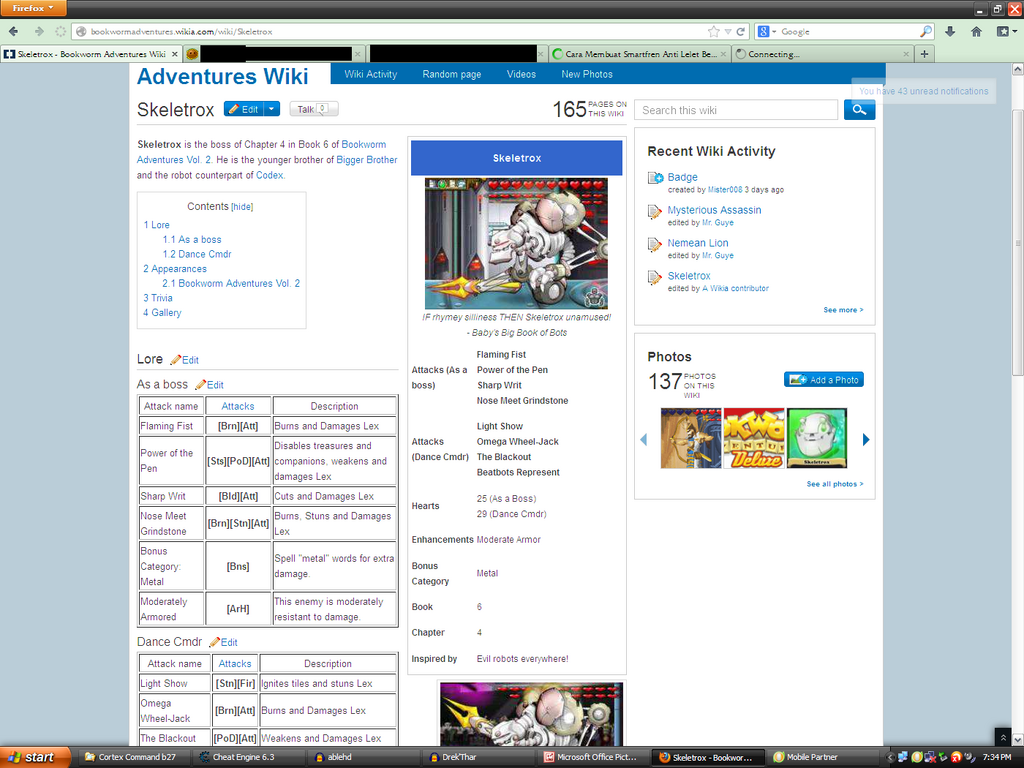Open the Bookmarks menu toolbar icon

1004,31
